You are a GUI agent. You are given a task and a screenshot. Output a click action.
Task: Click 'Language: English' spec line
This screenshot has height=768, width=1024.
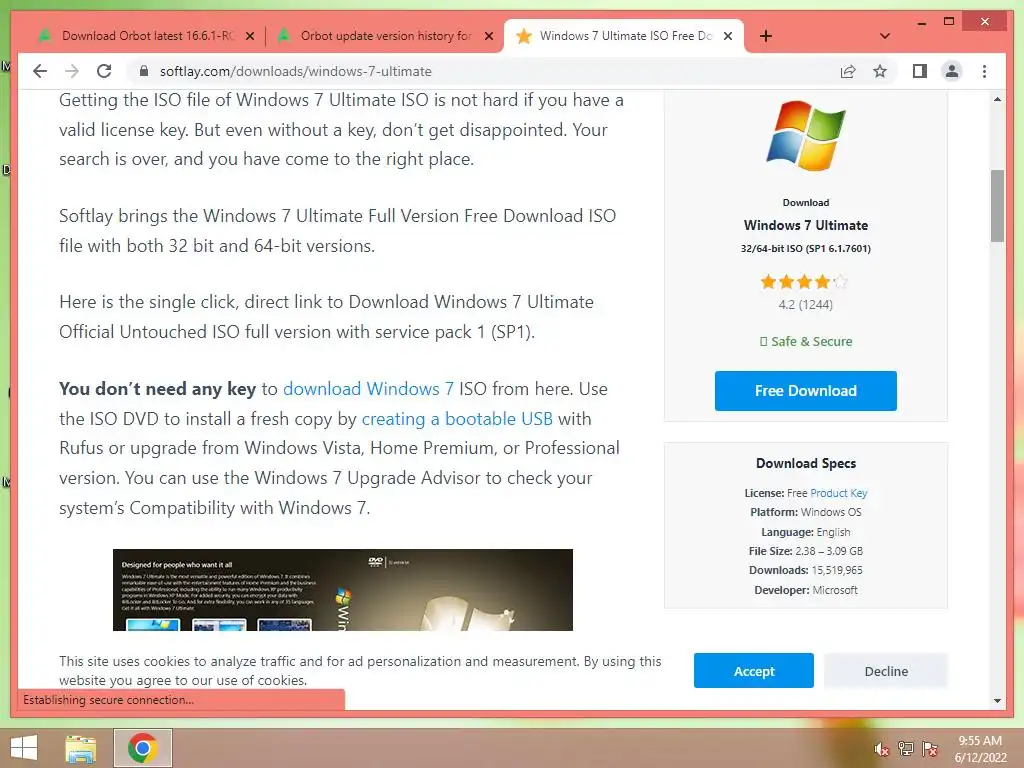pos(806,532)
